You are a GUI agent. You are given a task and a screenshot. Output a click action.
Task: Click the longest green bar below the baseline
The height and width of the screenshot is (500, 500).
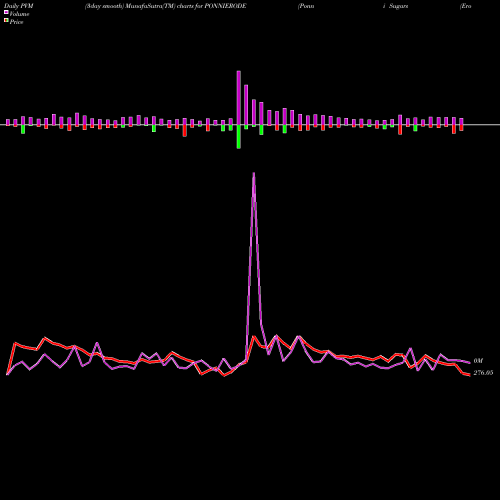(x=239, y=137)
